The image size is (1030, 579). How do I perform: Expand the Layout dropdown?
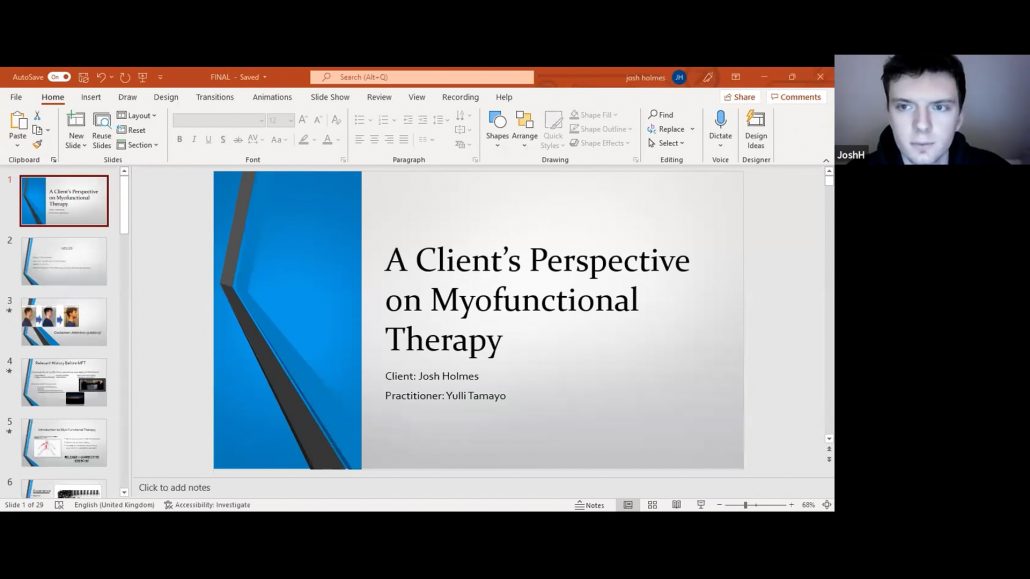tap(137, 116)
